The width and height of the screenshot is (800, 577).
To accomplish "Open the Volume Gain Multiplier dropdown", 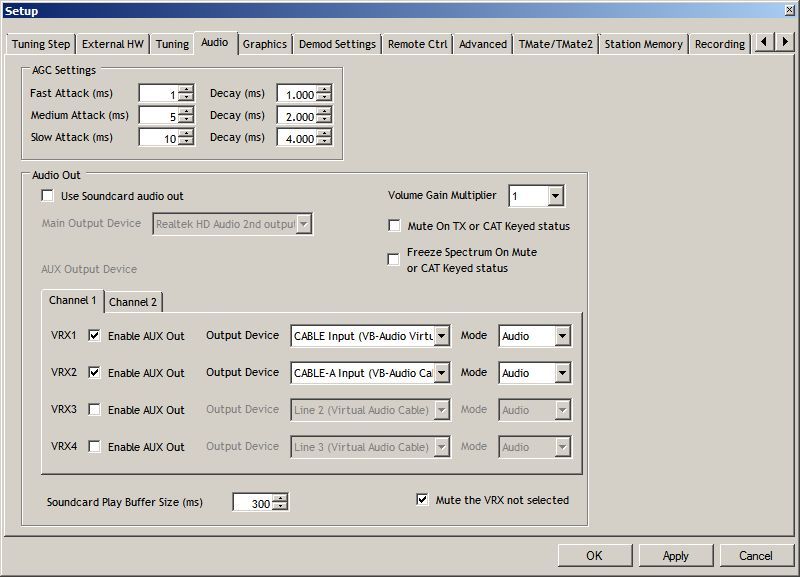I will (x=555, y=196).
